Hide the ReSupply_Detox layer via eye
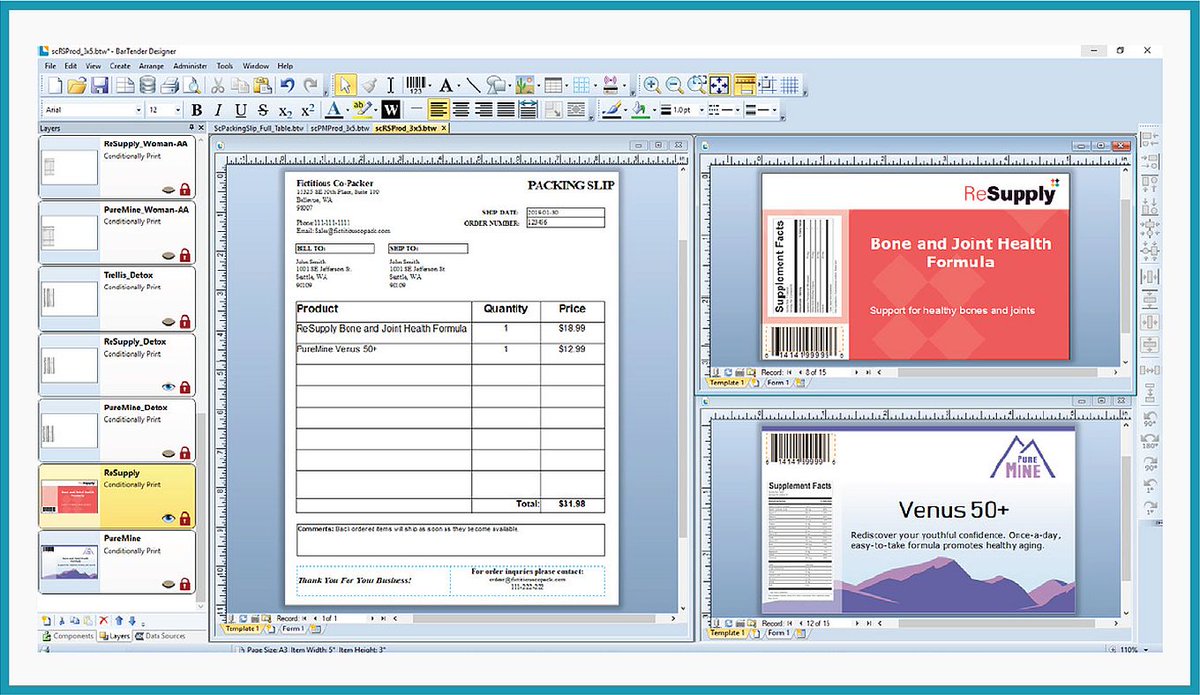The height and width of the screenshot is (695, 1200). point(169,386)
